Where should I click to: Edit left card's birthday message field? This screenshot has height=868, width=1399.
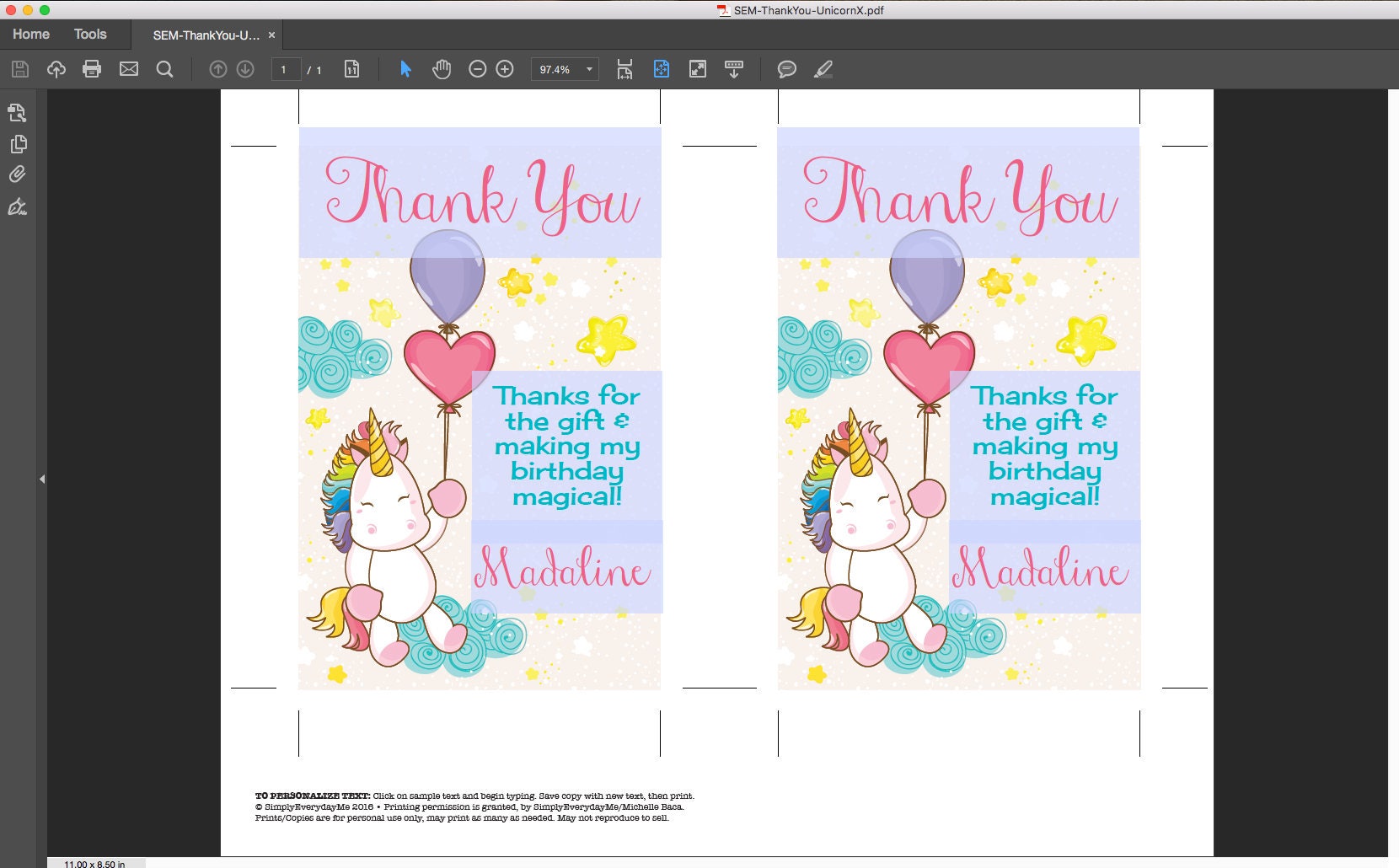[567, 446]
